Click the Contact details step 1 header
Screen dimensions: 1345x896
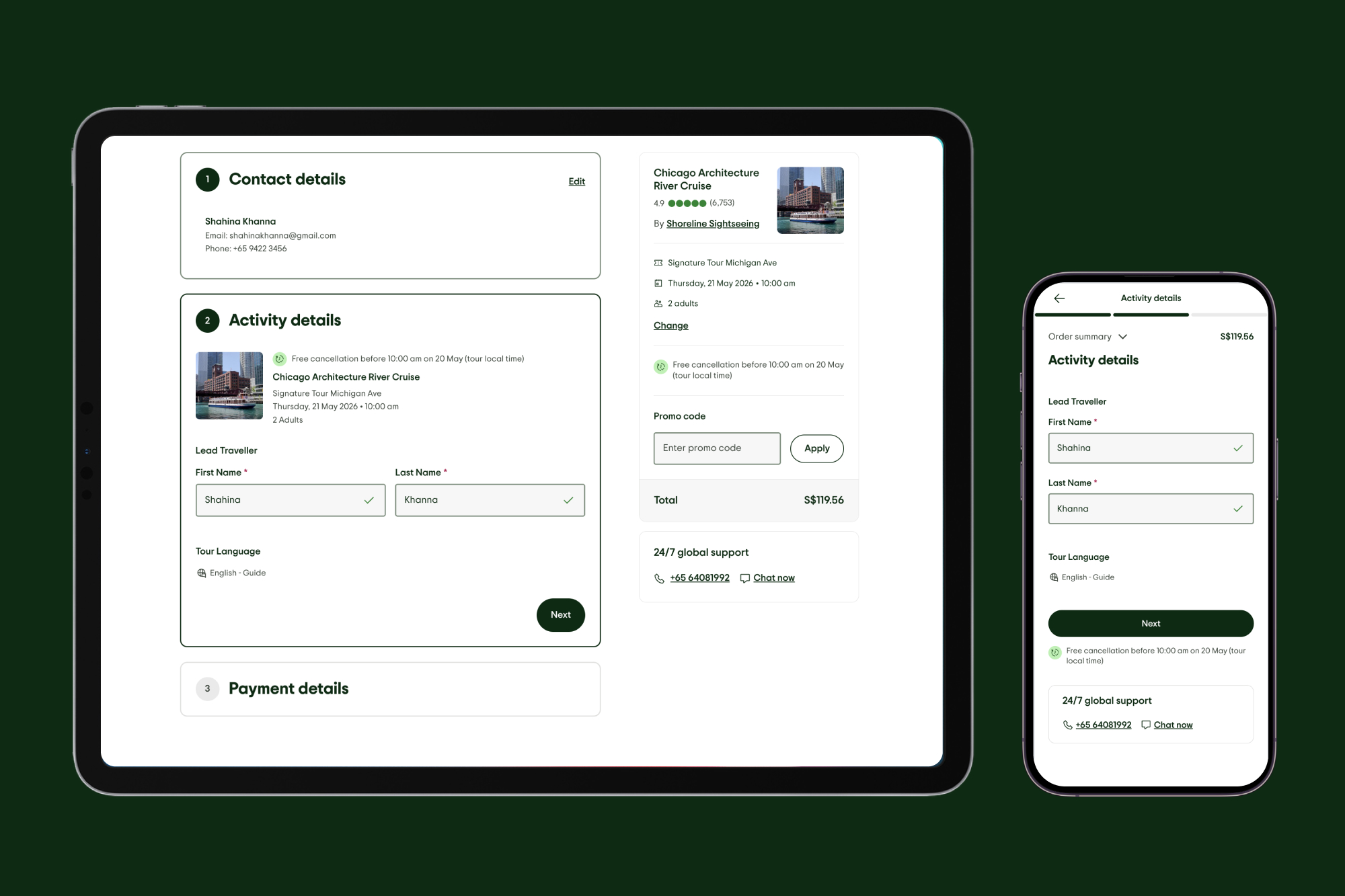coord(287,179)
